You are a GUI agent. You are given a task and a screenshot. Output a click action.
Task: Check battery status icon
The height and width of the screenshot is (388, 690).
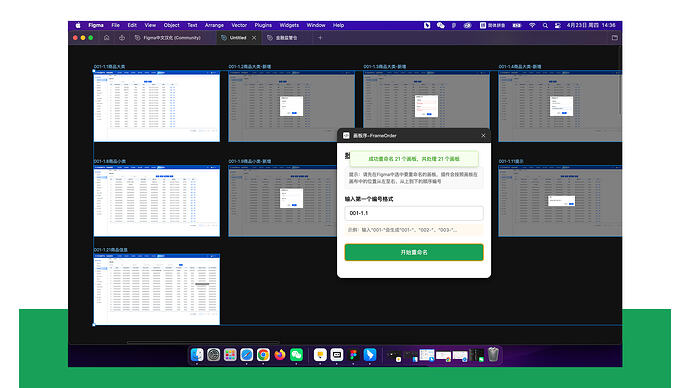(x=517, y=26)
